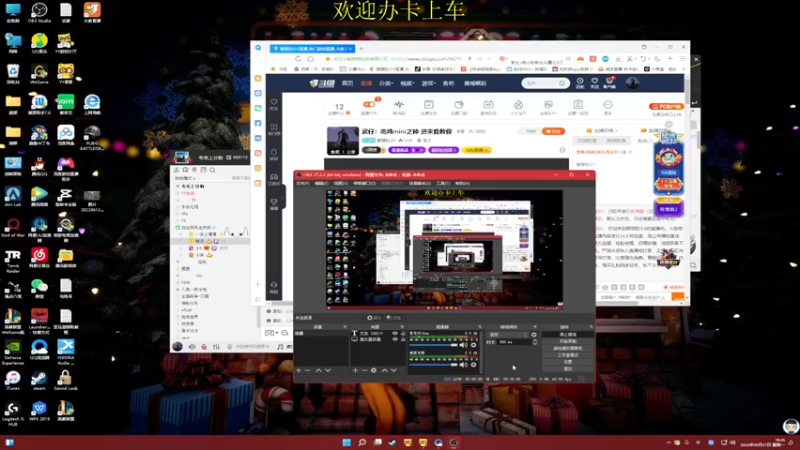Open the Tomb Raider shortcut
The width and height of the screenshot is (800, 450).
13,261
